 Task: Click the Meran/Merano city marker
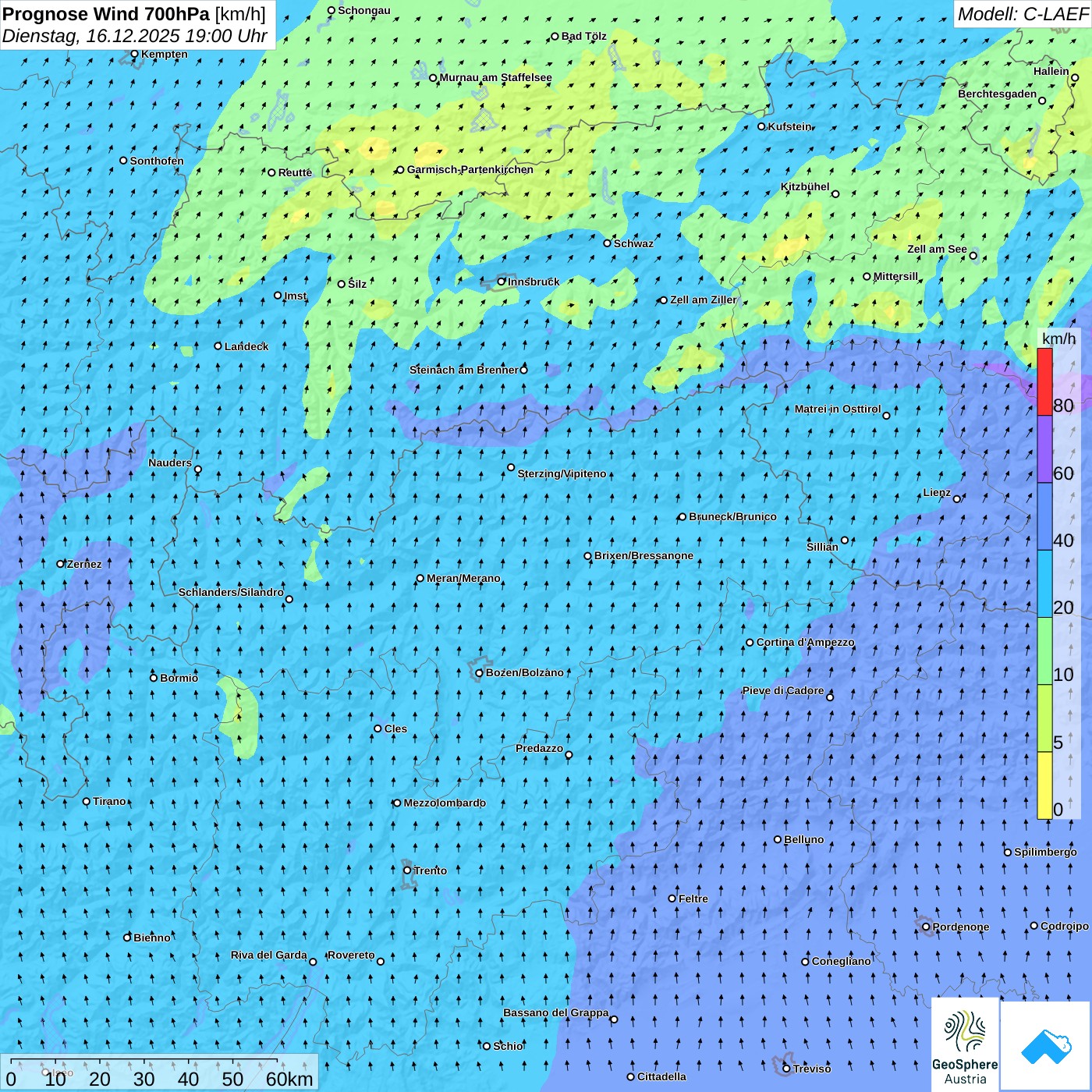click(420, 578)
